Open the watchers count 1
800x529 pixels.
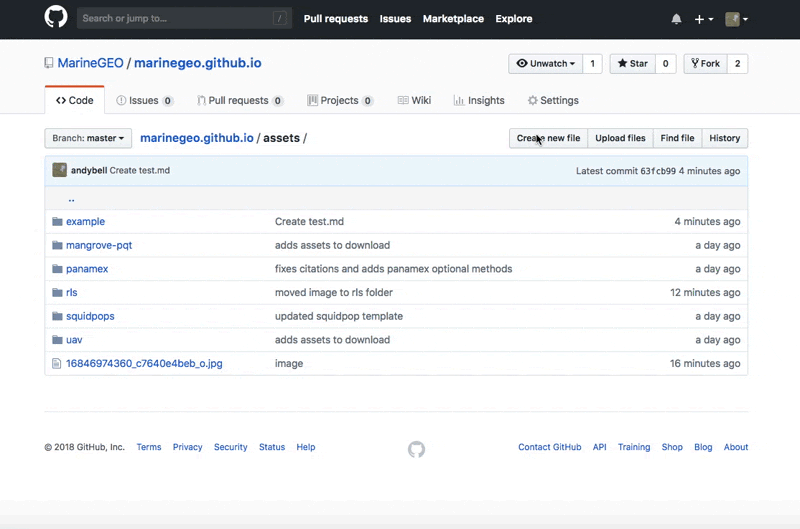coord(592,64)
